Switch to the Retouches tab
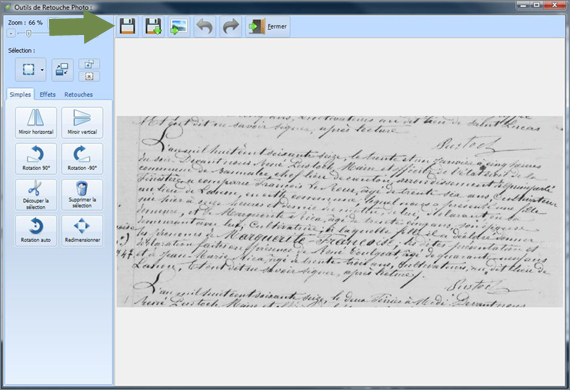This screenshot has width=570, height=390. click(79, 95)
